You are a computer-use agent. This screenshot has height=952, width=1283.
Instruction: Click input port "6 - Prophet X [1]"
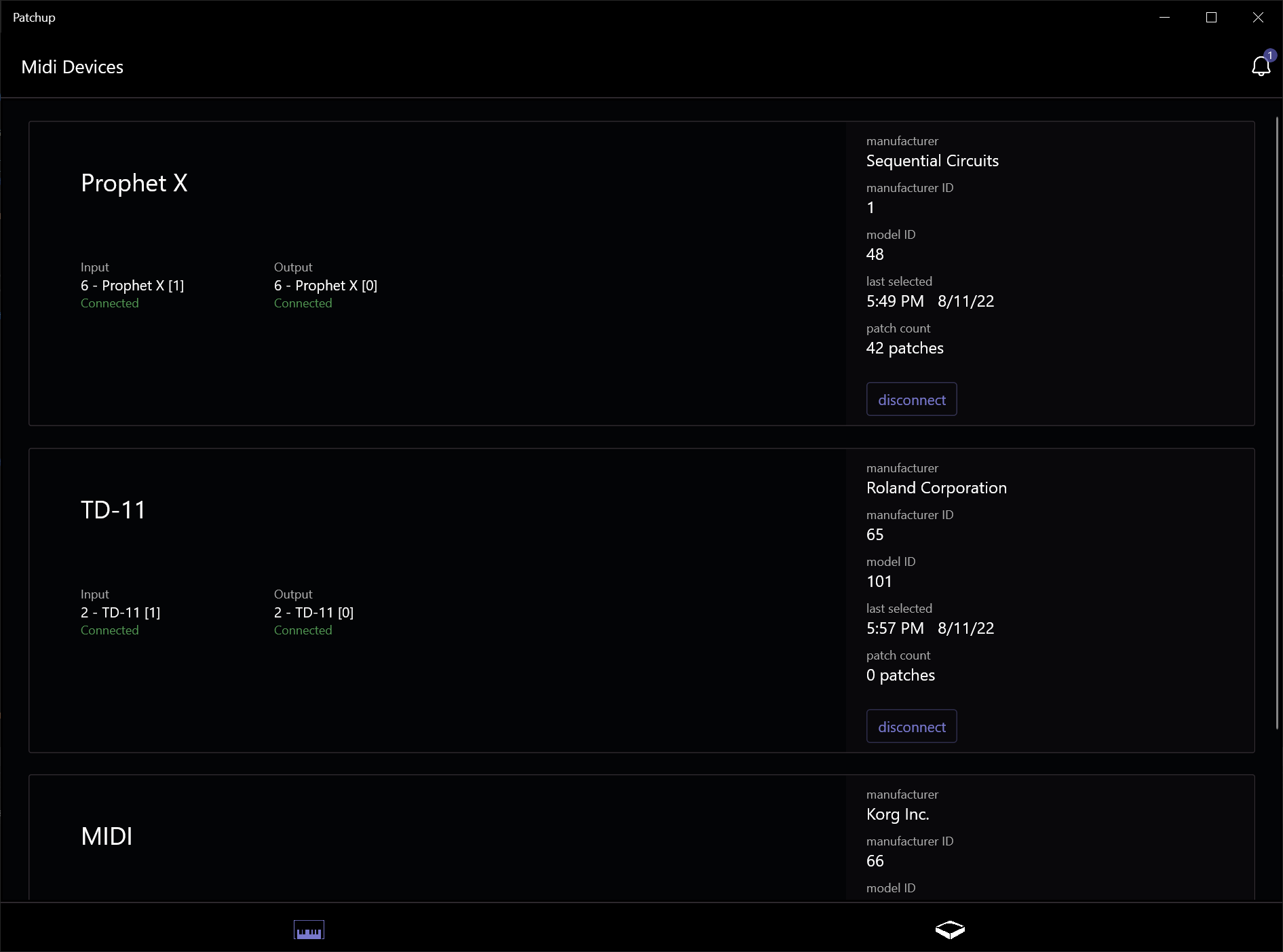click(132, 286)
